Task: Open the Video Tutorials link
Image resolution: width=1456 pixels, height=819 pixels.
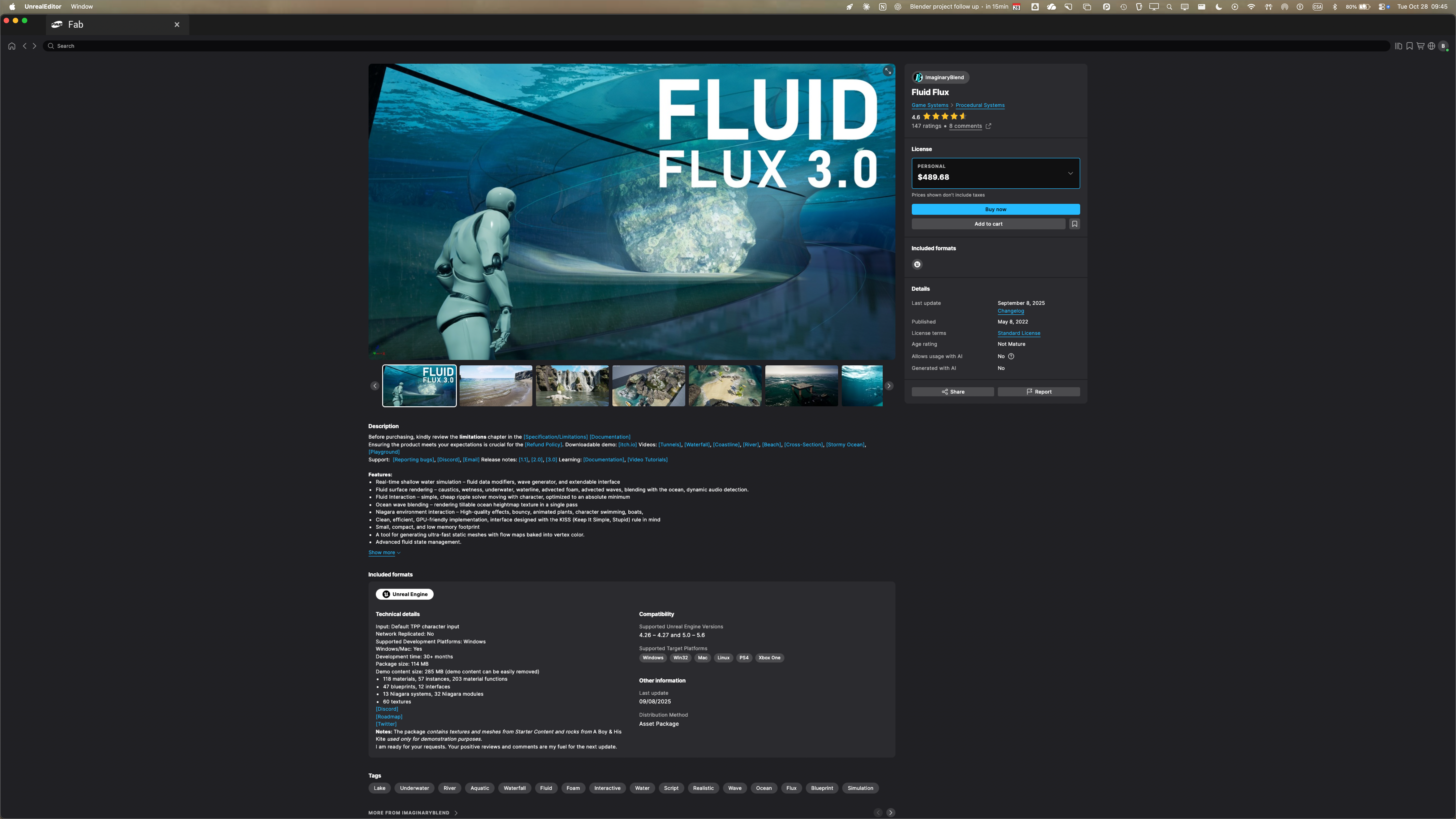Action: (647, 460)
